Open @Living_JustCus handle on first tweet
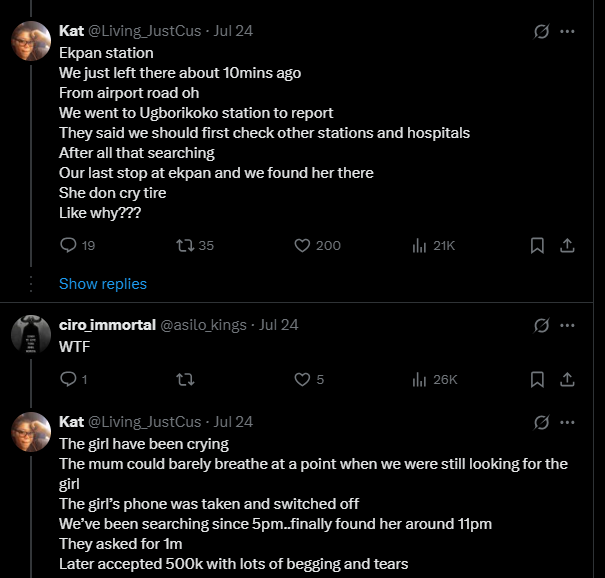Image resolution: width=605 pixels, height=578 pixels. [x=145, y=31]
